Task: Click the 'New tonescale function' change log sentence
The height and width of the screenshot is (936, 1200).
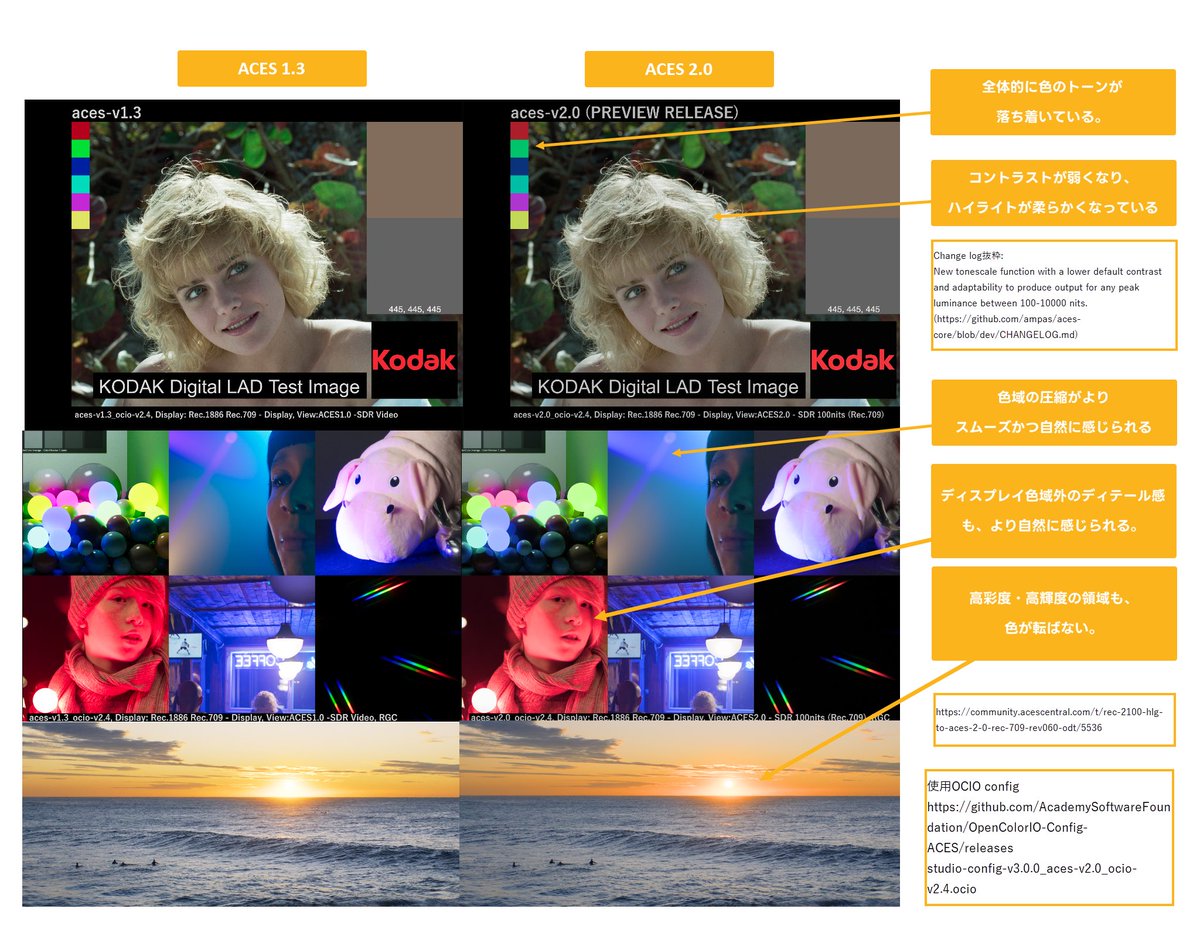Action: [1050, 287]
